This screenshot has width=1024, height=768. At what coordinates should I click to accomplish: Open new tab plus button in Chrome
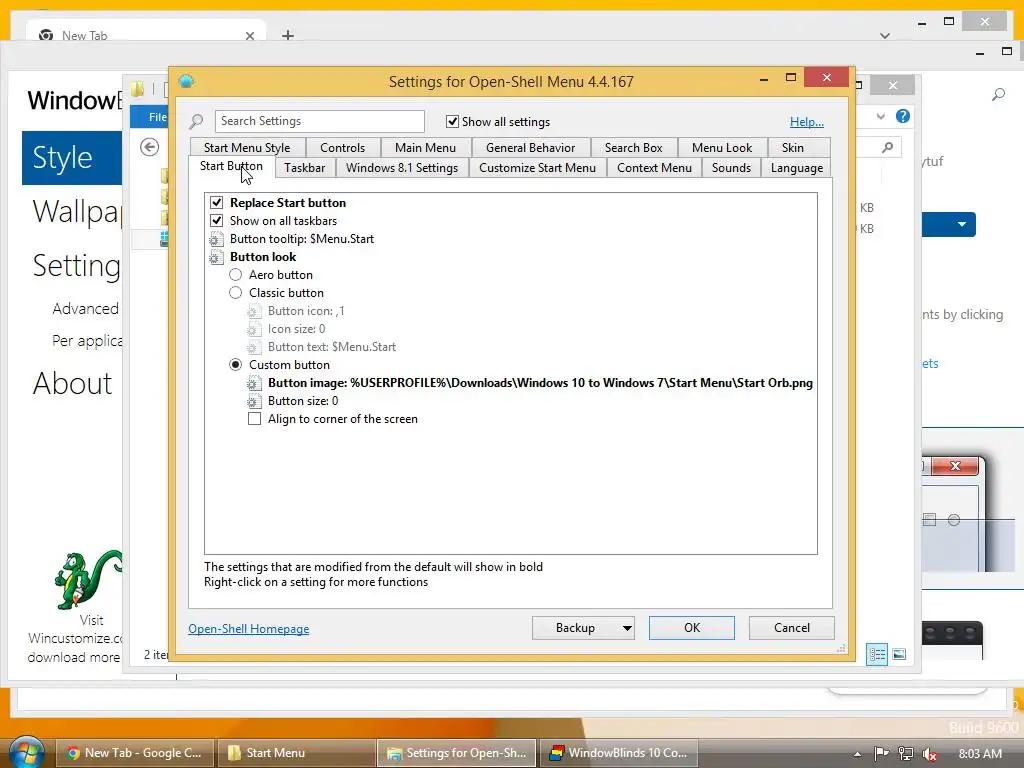click(288, 35)
